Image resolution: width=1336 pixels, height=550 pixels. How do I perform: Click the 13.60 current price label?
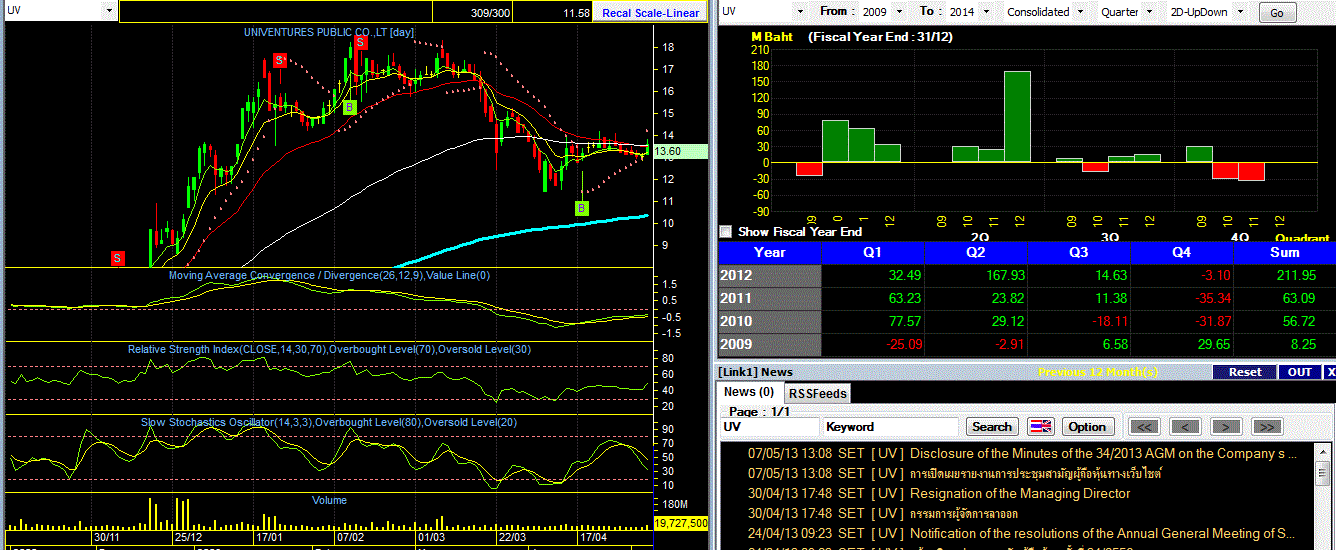680,151
